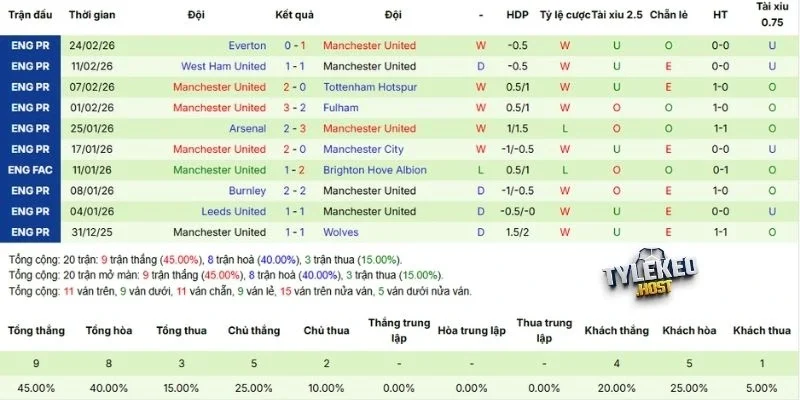Open the Wolves team link
The height and width of the screenshot is (400, 800).
pos(340,232)
